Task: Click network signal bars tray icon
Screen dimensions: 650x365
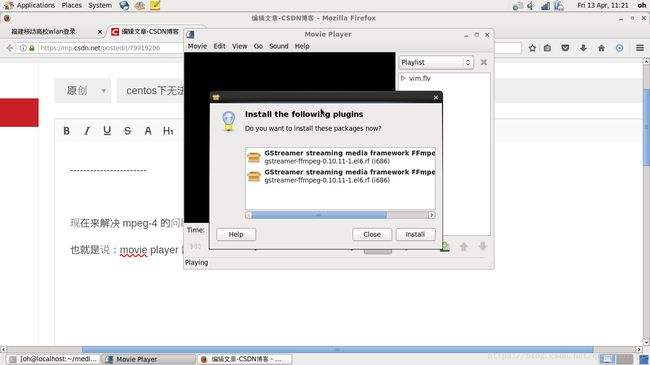Action: point(546,6)
